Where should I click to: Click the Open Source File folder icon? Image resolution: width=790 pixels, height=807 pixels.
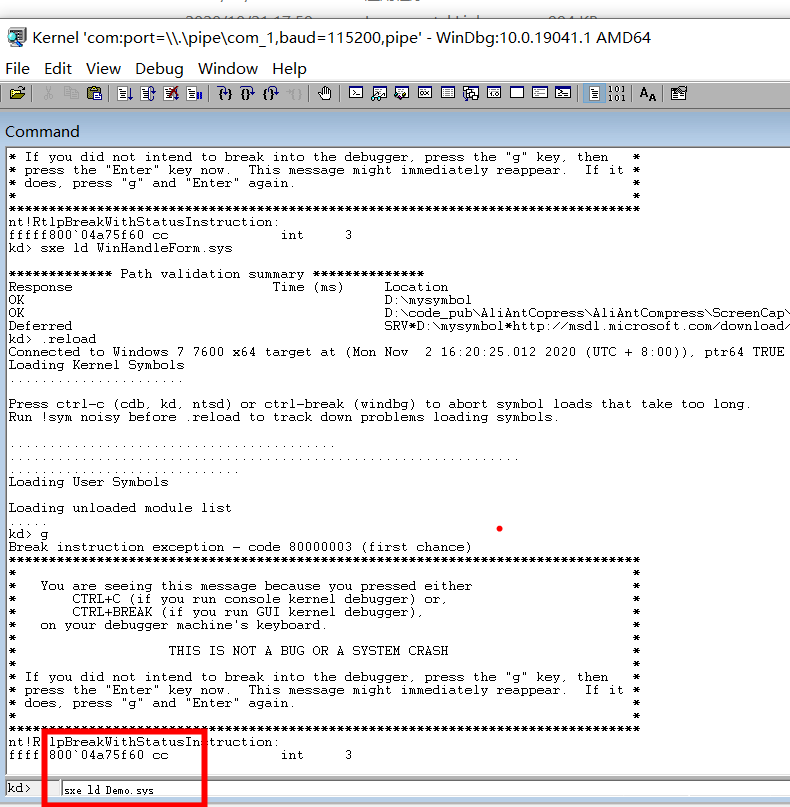point(17,93)
